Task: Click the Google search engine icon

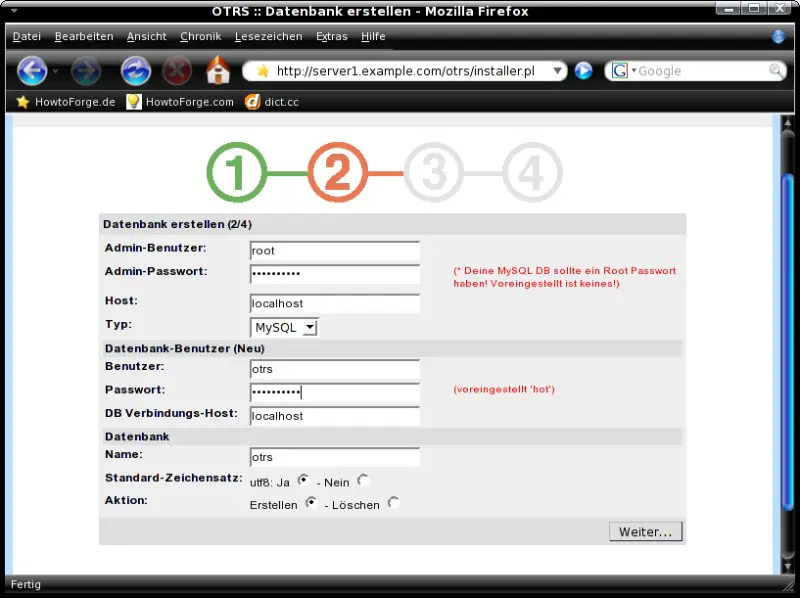Action: [620, 71]
